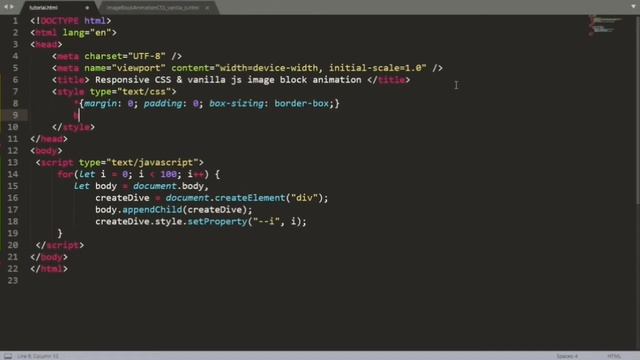
Task: Click opening body tag on line 12
Action: [x=46, y=151]
